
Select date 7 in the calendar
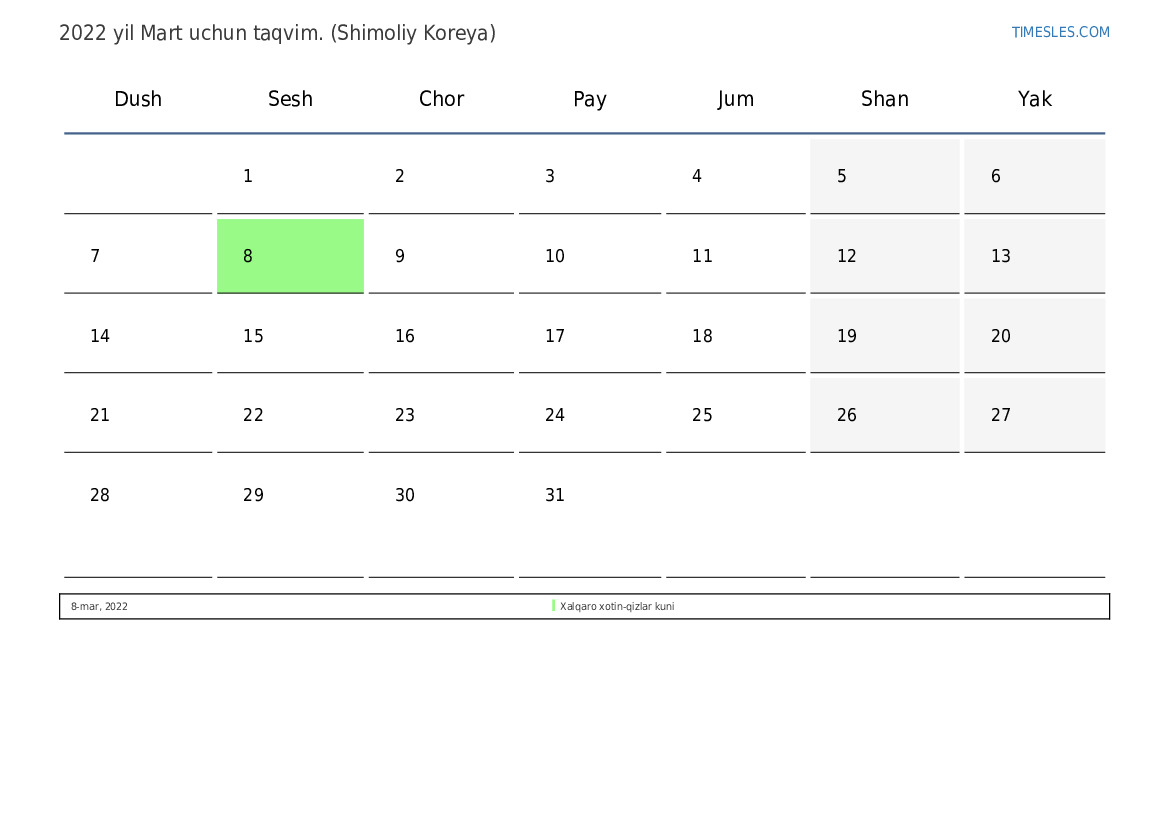(138, 256)
